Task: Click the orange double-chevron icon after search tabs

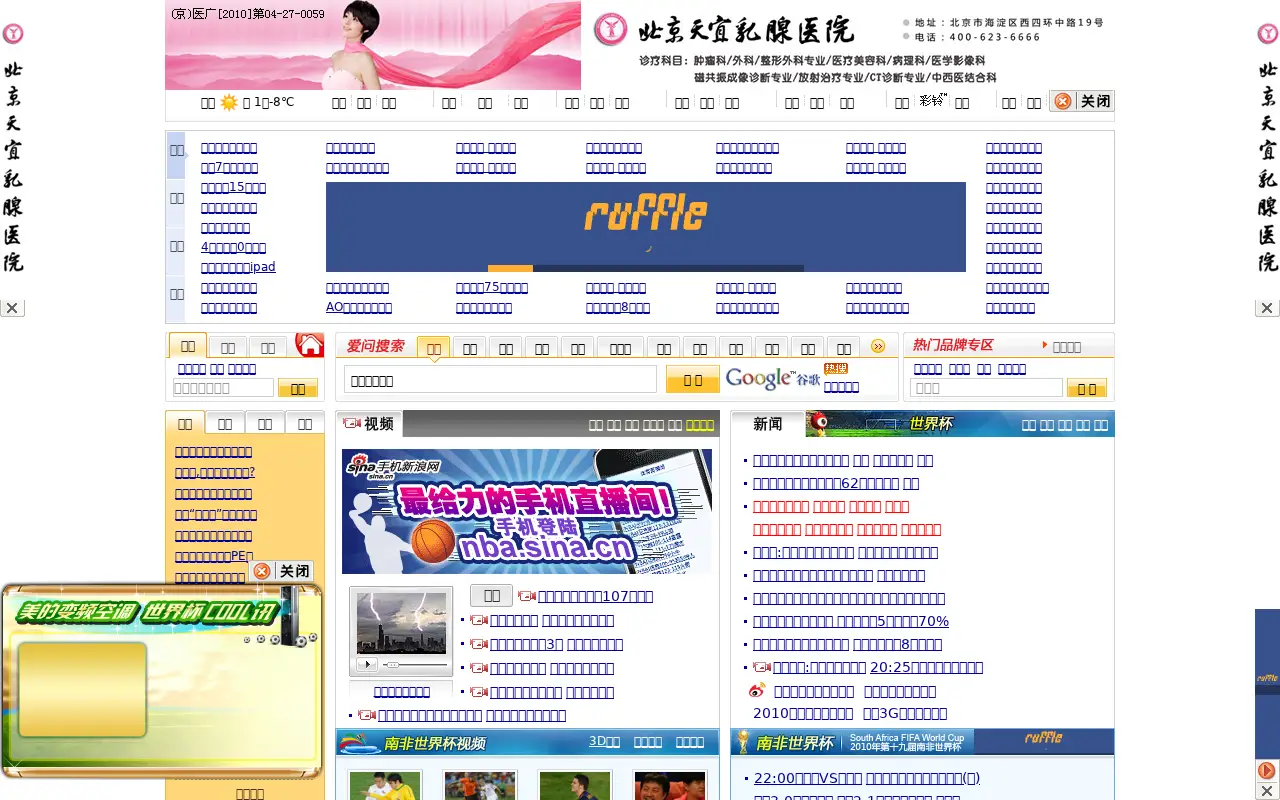Action: click(878, 346)
